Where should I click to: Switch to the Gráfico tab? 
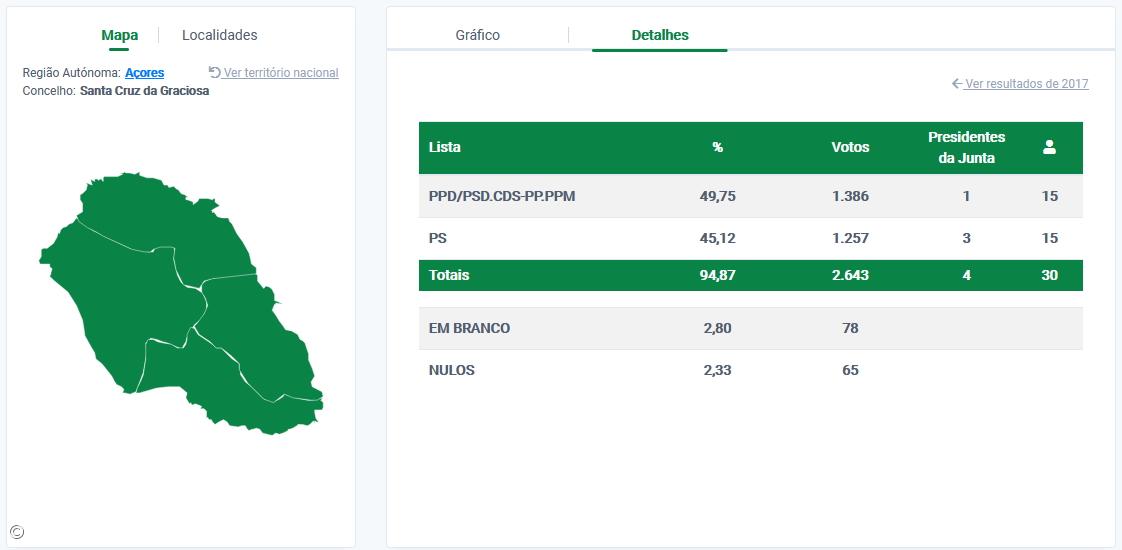pos(478,35)
